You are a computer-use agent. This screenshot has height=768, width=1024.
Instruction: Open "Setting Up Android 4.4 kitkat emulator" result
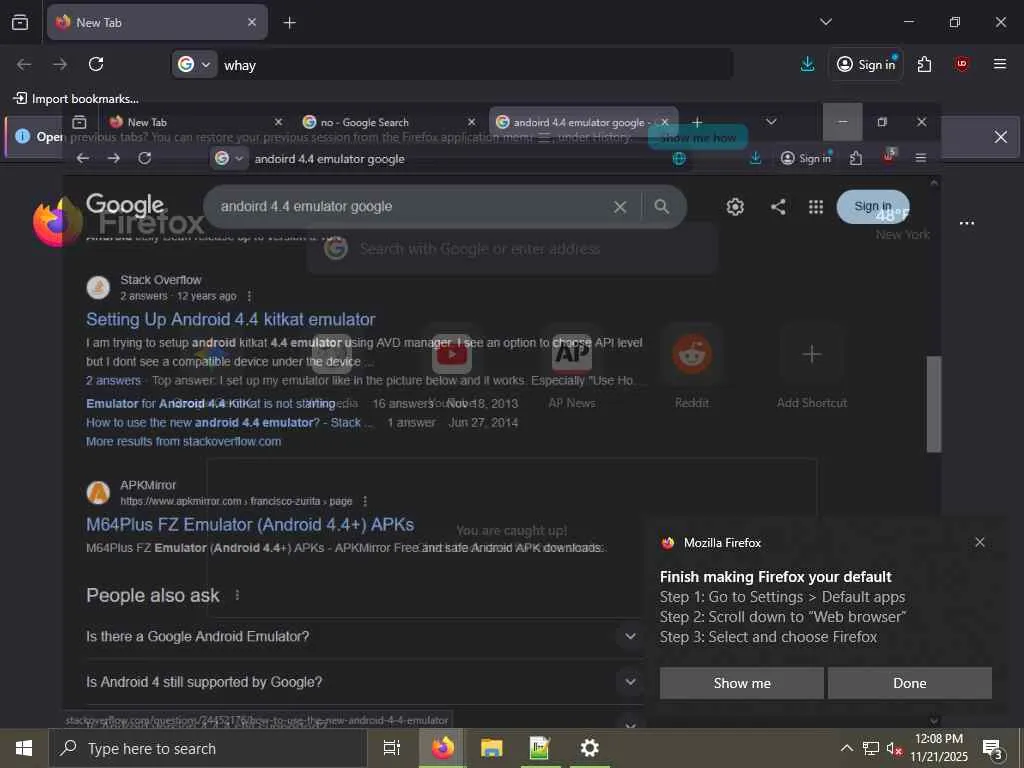(x=231, y=319)
